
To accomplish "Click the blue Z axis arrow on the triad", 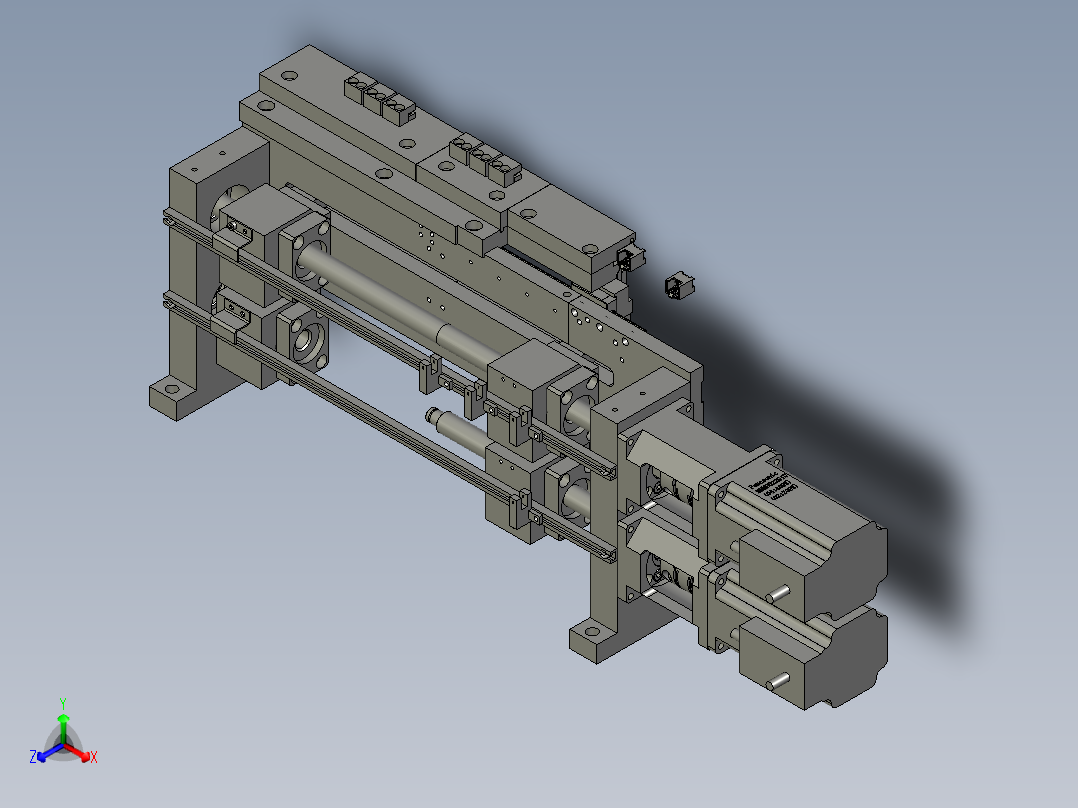I will pyautogui.click(x=50, y=752).
